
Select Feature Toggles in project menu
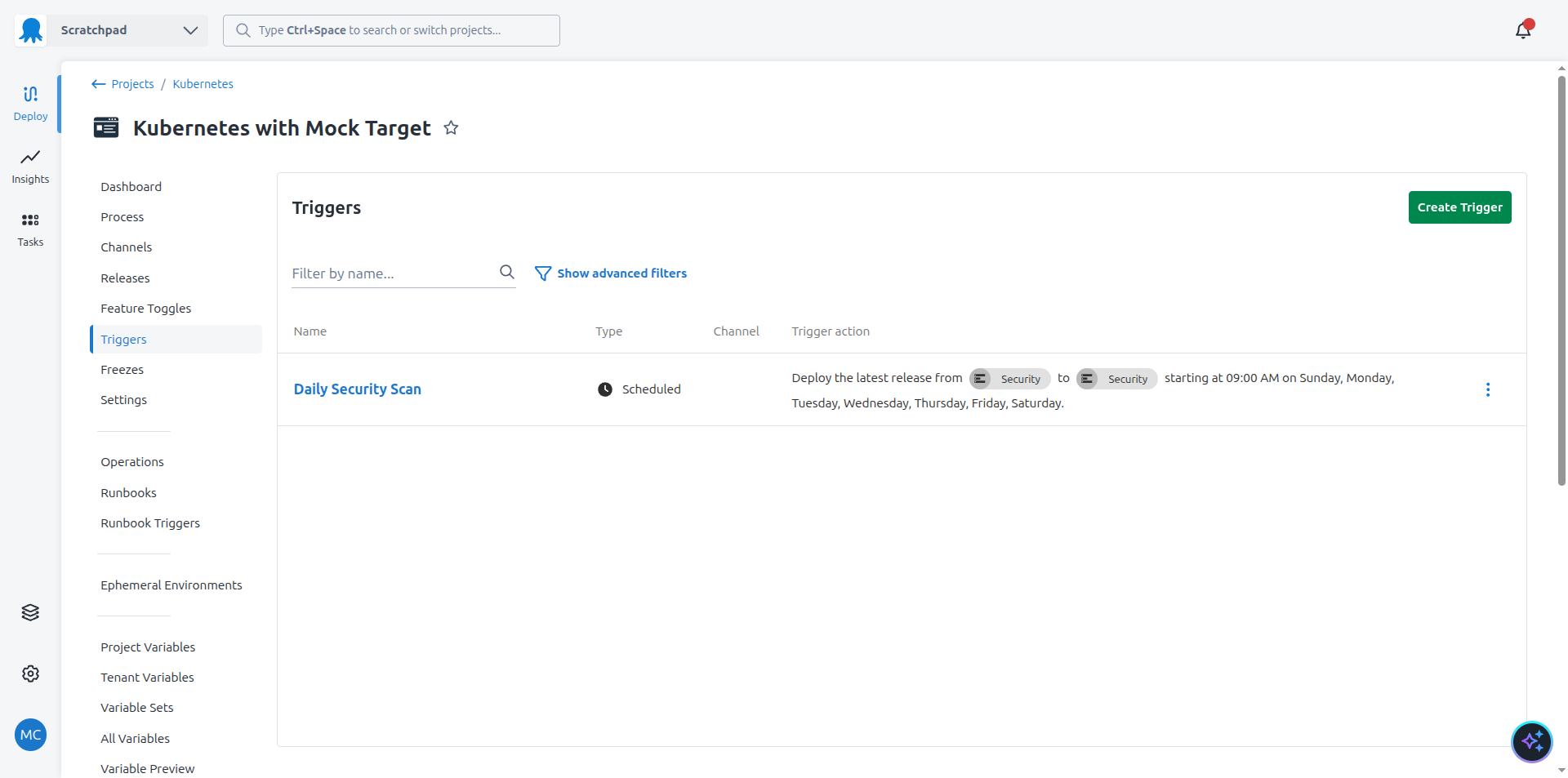145,309
